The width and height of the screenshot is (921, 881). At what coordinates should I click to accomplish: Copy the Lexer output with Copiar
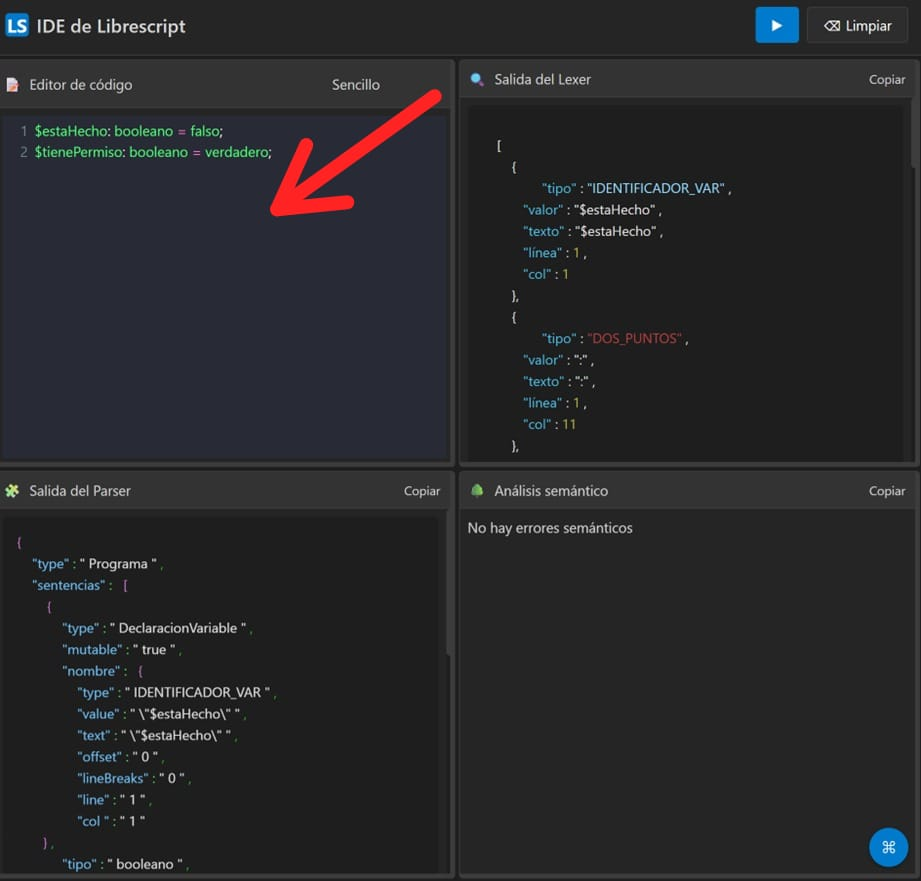pyautogui.click(x=886, y=79)
